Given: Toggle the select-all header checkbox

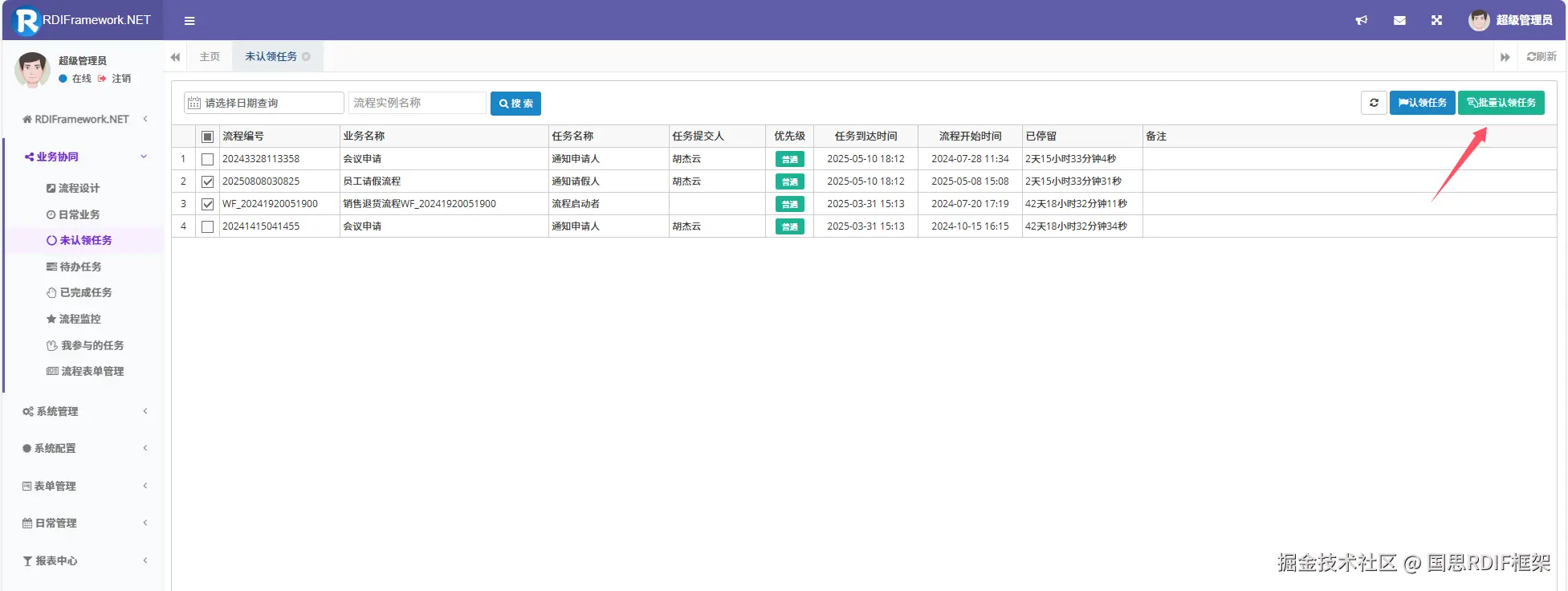Looking at the screenshot, I should coord(207,137).
